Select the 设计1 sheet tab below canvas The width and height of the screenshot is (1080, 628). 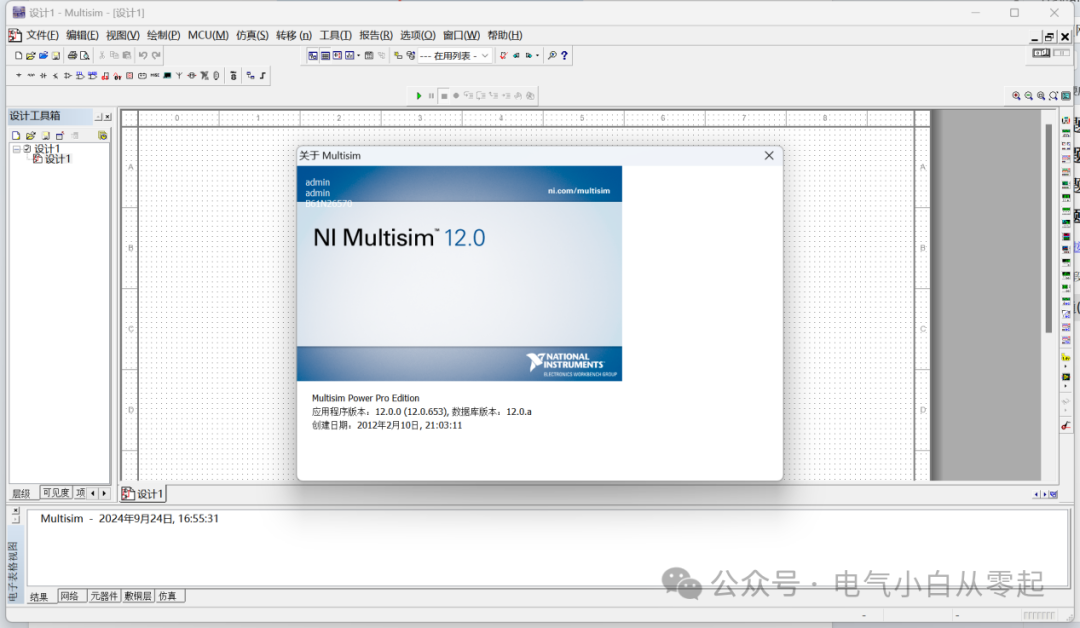(x=143, y=494)
